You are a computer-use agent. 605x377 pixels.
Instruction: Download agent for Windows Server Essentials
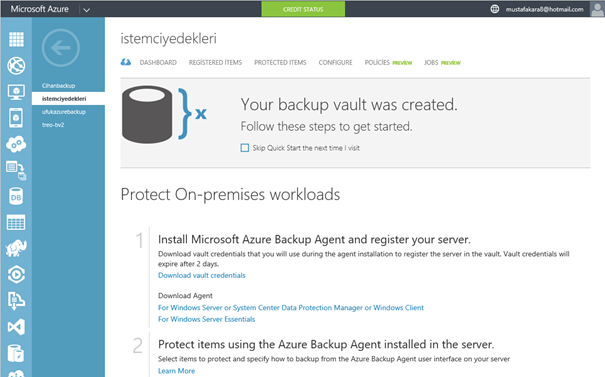[x=206, y=319]
